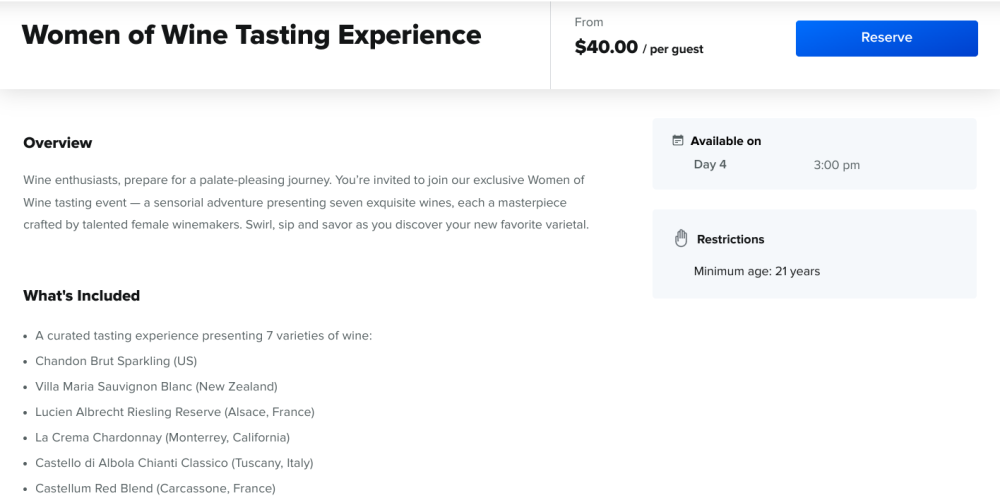1000x503 pixels.
Task: Click the Castellum Red Blend list item
Action: tap(155, 489)
